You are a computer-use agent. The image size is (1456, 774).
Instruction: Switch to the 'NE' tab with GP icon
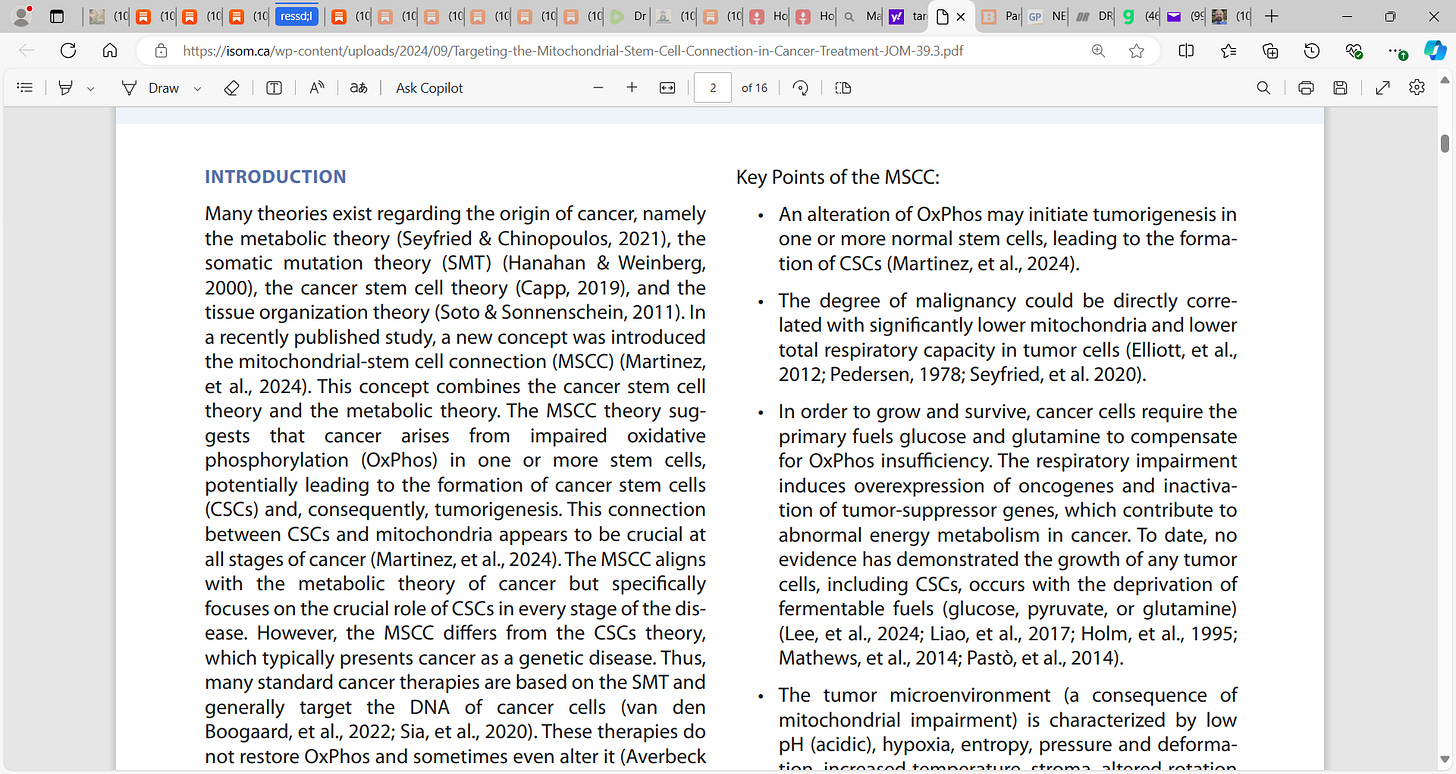point(1047,16)
